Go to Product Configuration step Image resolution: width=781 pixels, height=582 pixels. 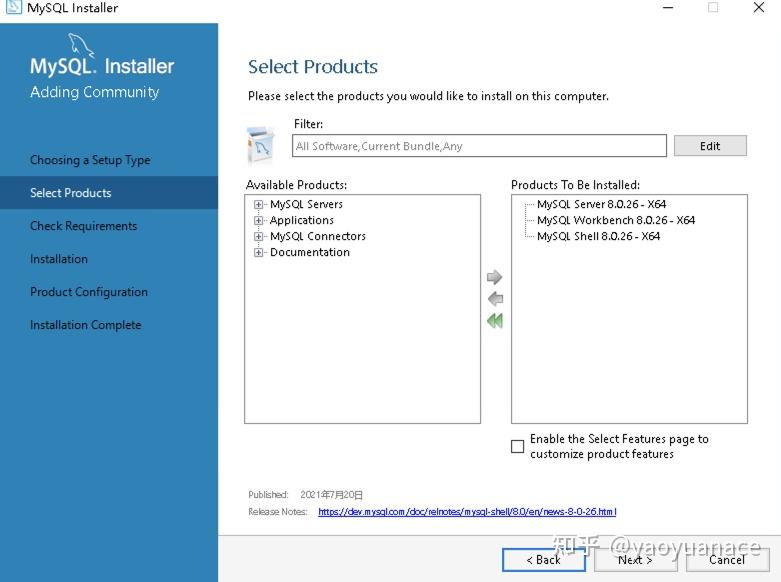tap(89, 291)
